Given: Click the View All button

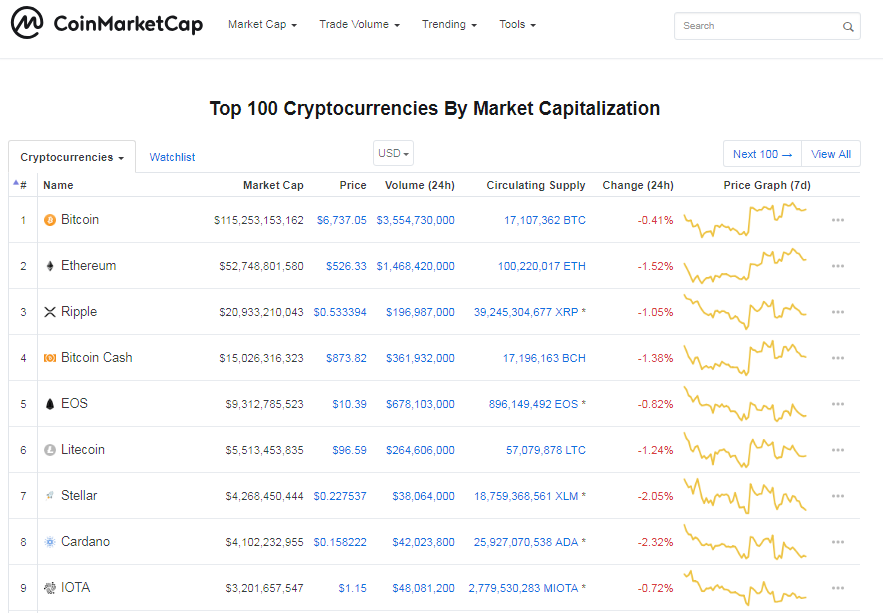Looking at the screenshot, I should pyautogui.click(x=831, y=154).
